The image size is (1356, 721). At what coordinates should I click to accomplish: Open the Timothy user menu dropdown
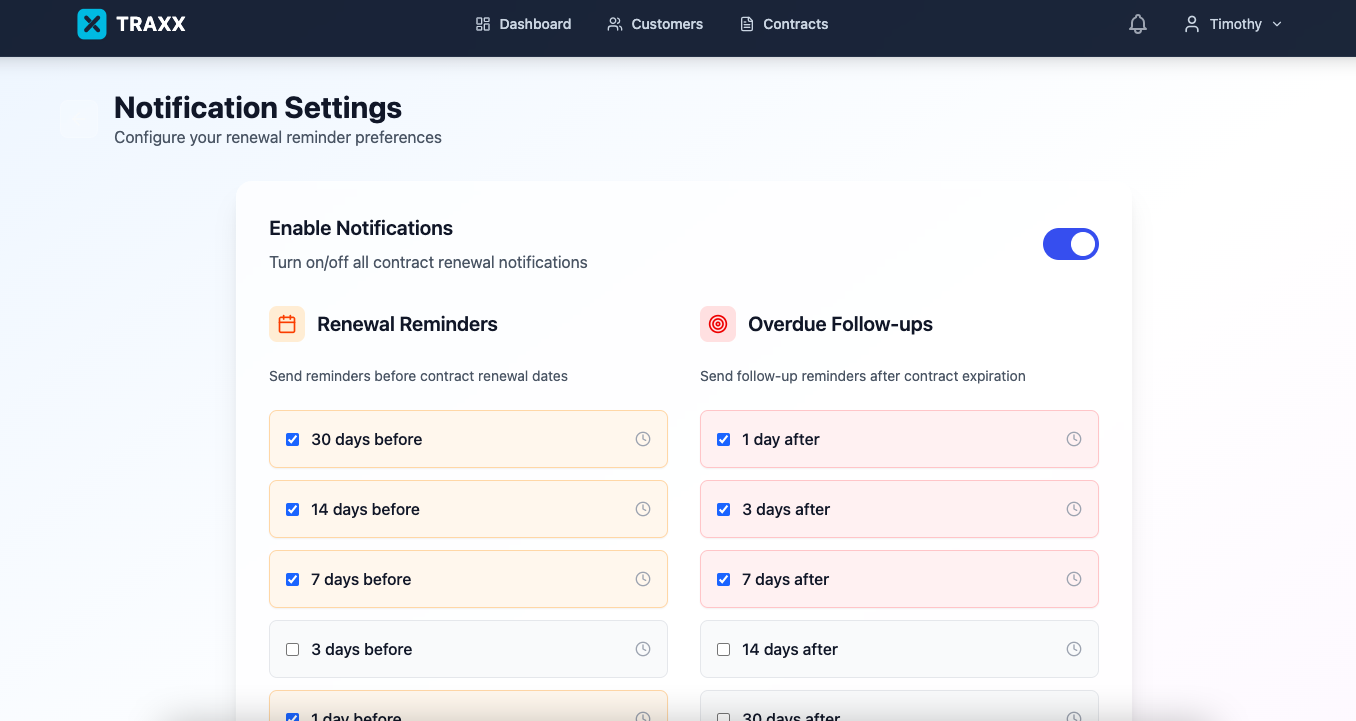(1233, 24)
